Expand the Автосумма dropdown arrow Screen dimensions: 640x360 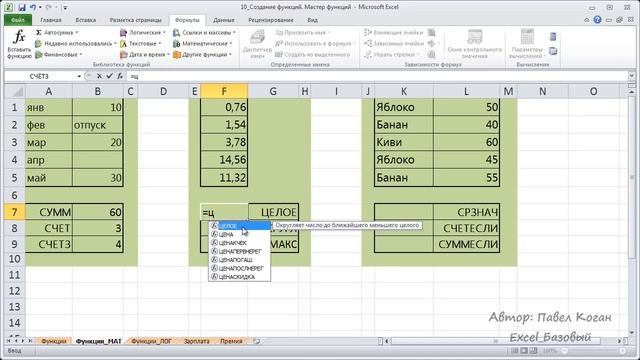coord(77,33)
